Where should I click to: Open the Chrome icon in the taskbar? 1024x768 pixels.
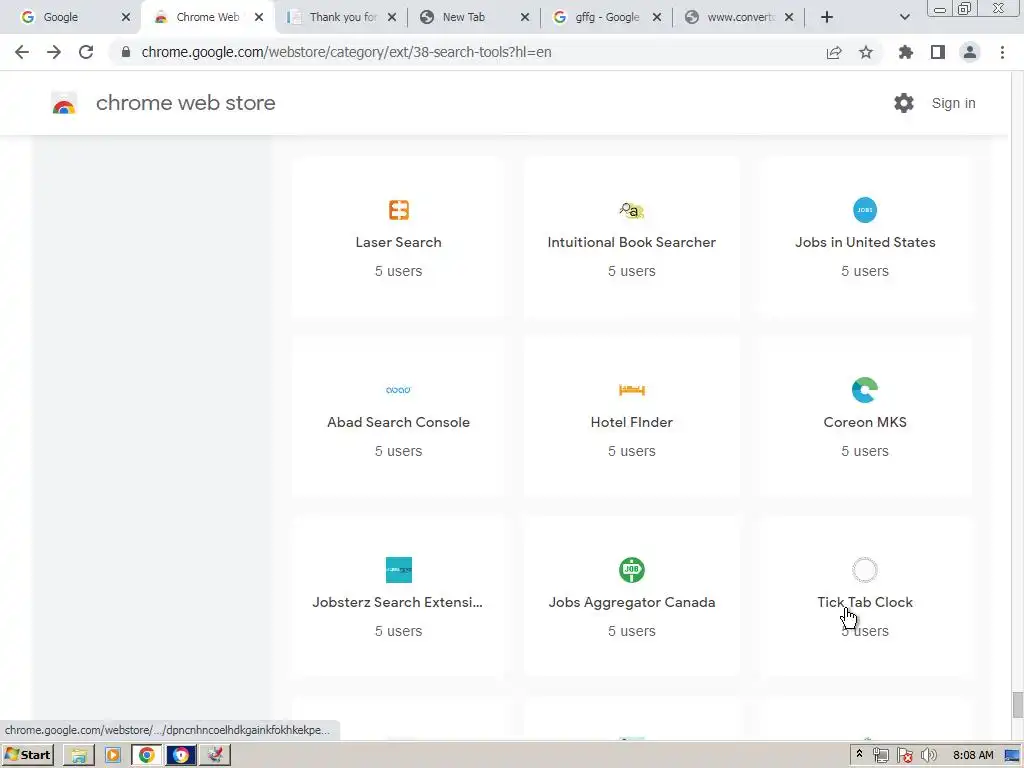tap(146, 755)
